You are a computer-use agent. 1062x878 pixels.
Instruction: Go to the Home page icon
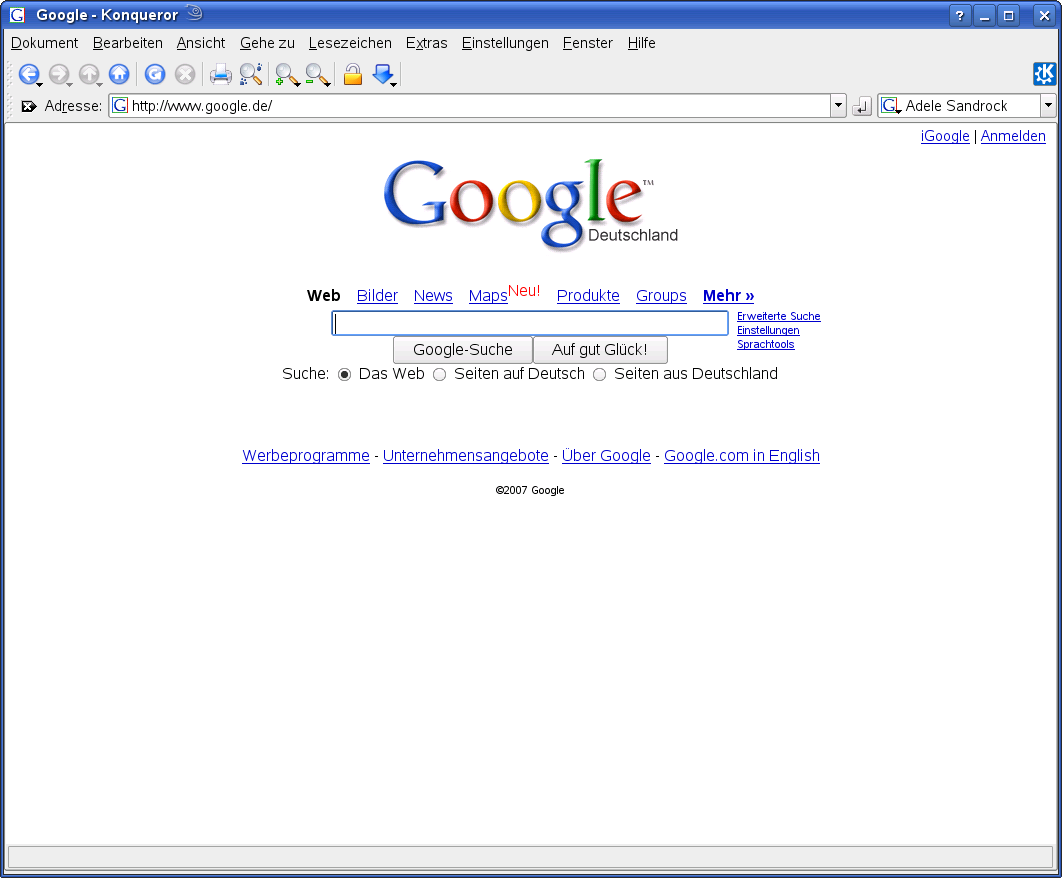[x=119, y=74]
